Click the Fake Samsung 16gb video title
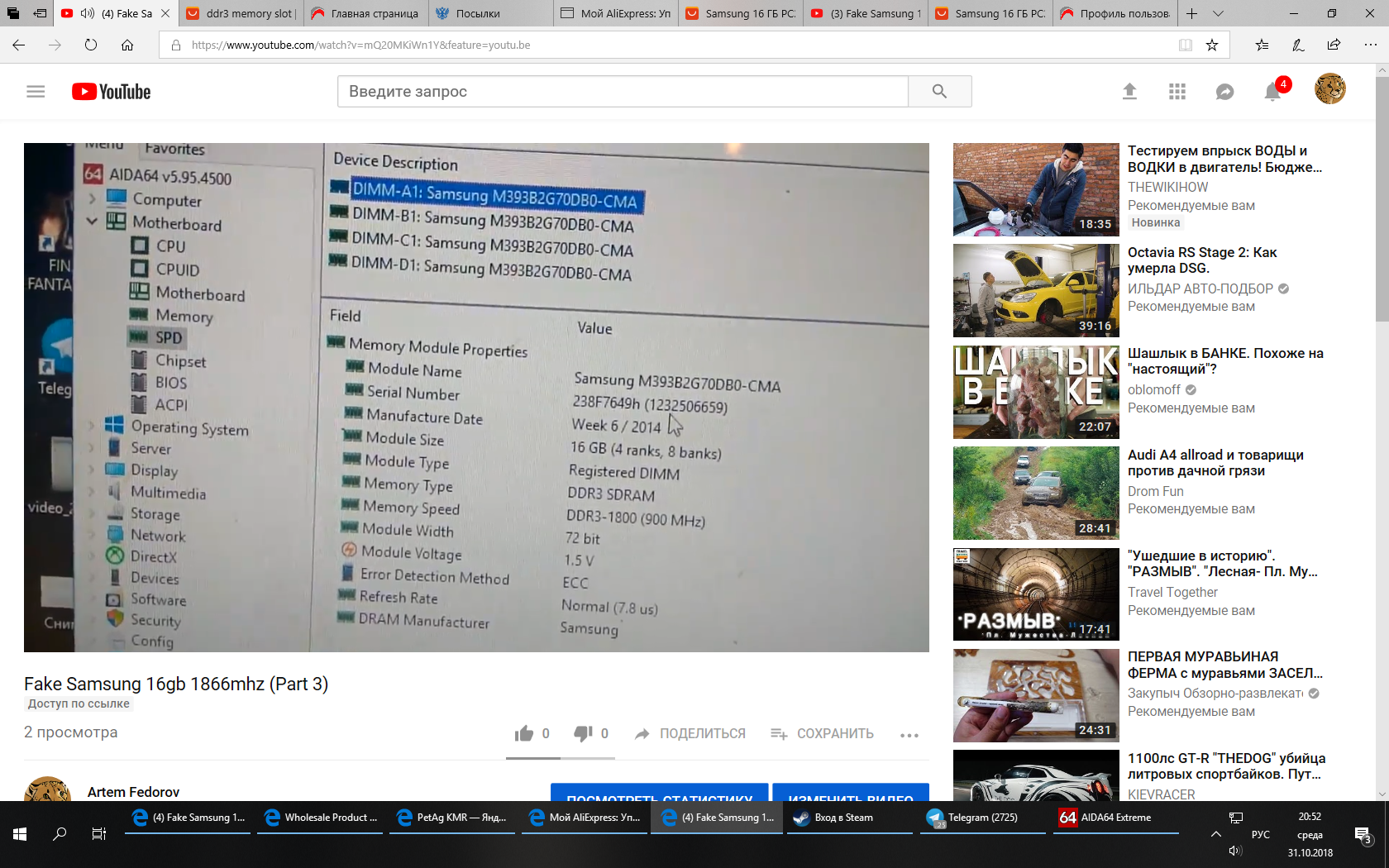The image size is (1389, 868). [176, 684]
